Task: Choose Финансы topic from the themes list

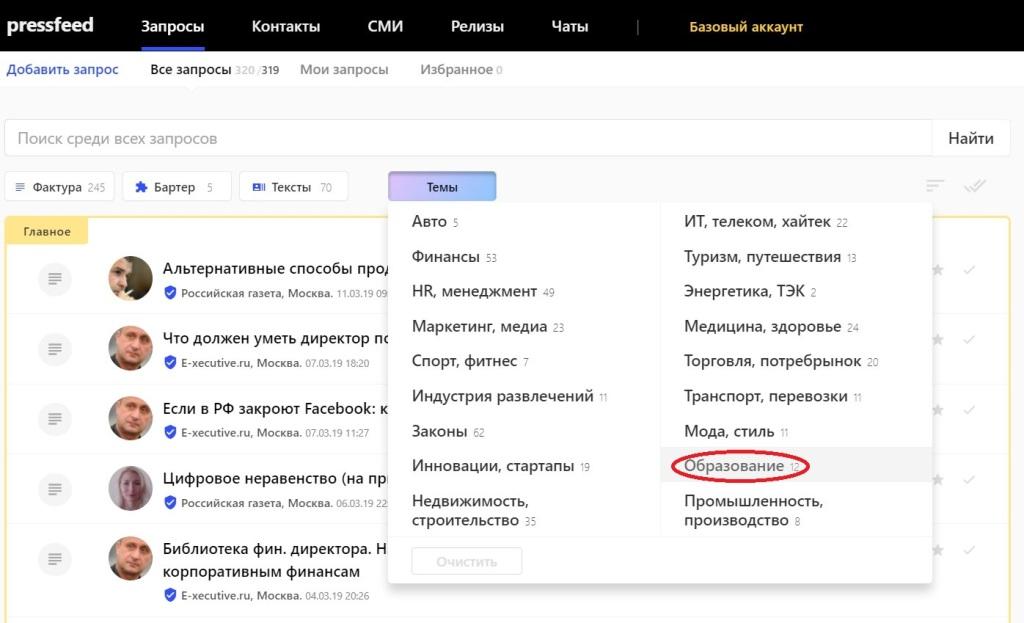Action: 446,257
